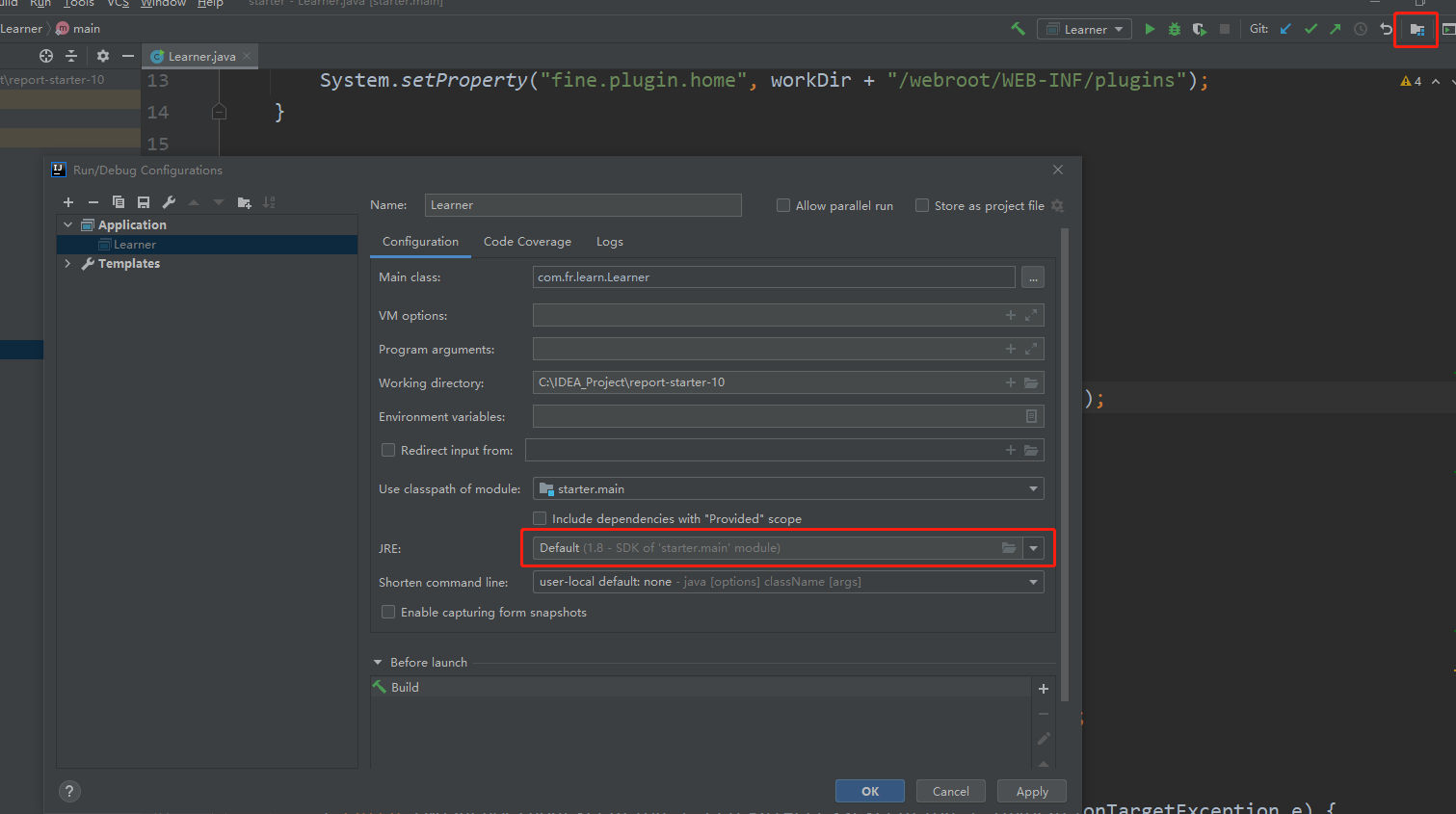Save configuration with the floppy disk icon
1456x814 pixels.
[x=144, y=202]
